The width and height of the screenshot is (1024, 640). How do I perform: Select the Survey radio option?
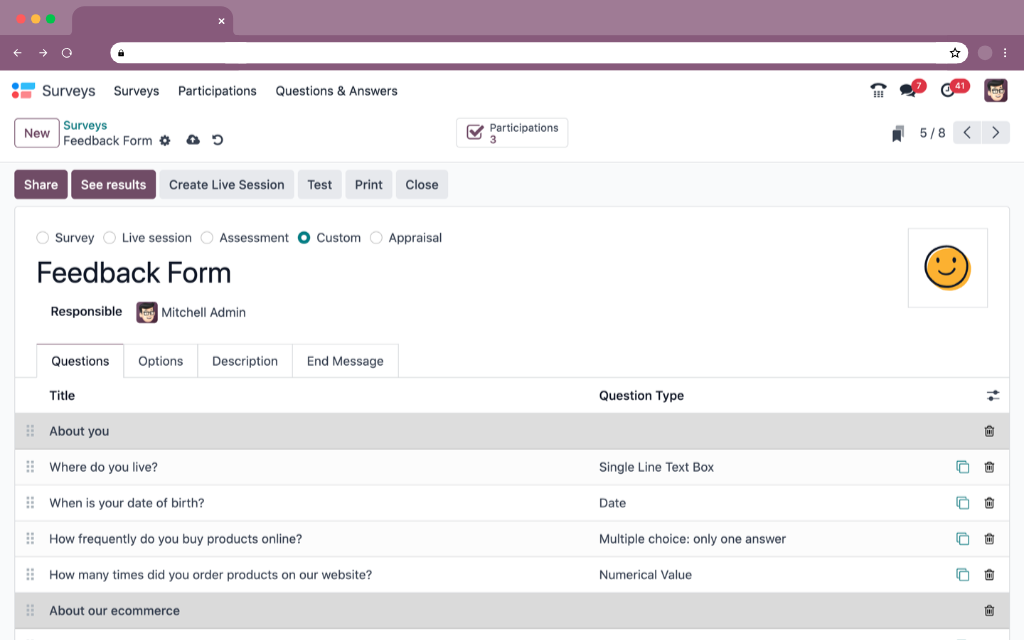42,238
